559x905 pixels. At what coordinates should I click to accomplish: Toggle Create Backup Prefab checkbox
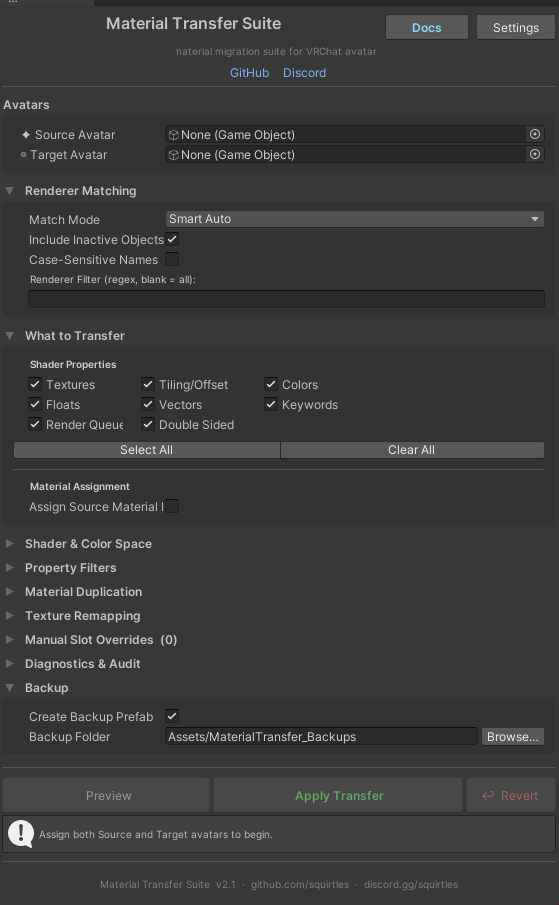tap(172, 716)
